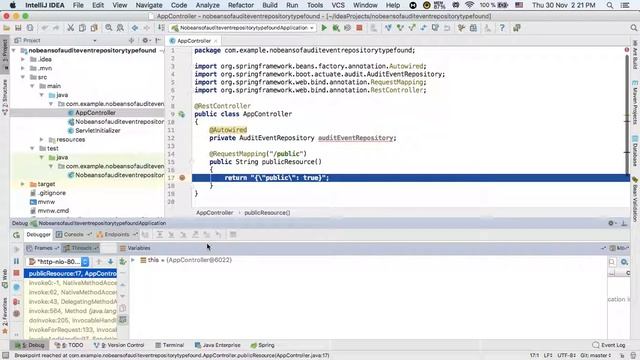Viewport: 640px width, 360px height.
Task: Select the AppController editor tab
Action: [194, 41]
